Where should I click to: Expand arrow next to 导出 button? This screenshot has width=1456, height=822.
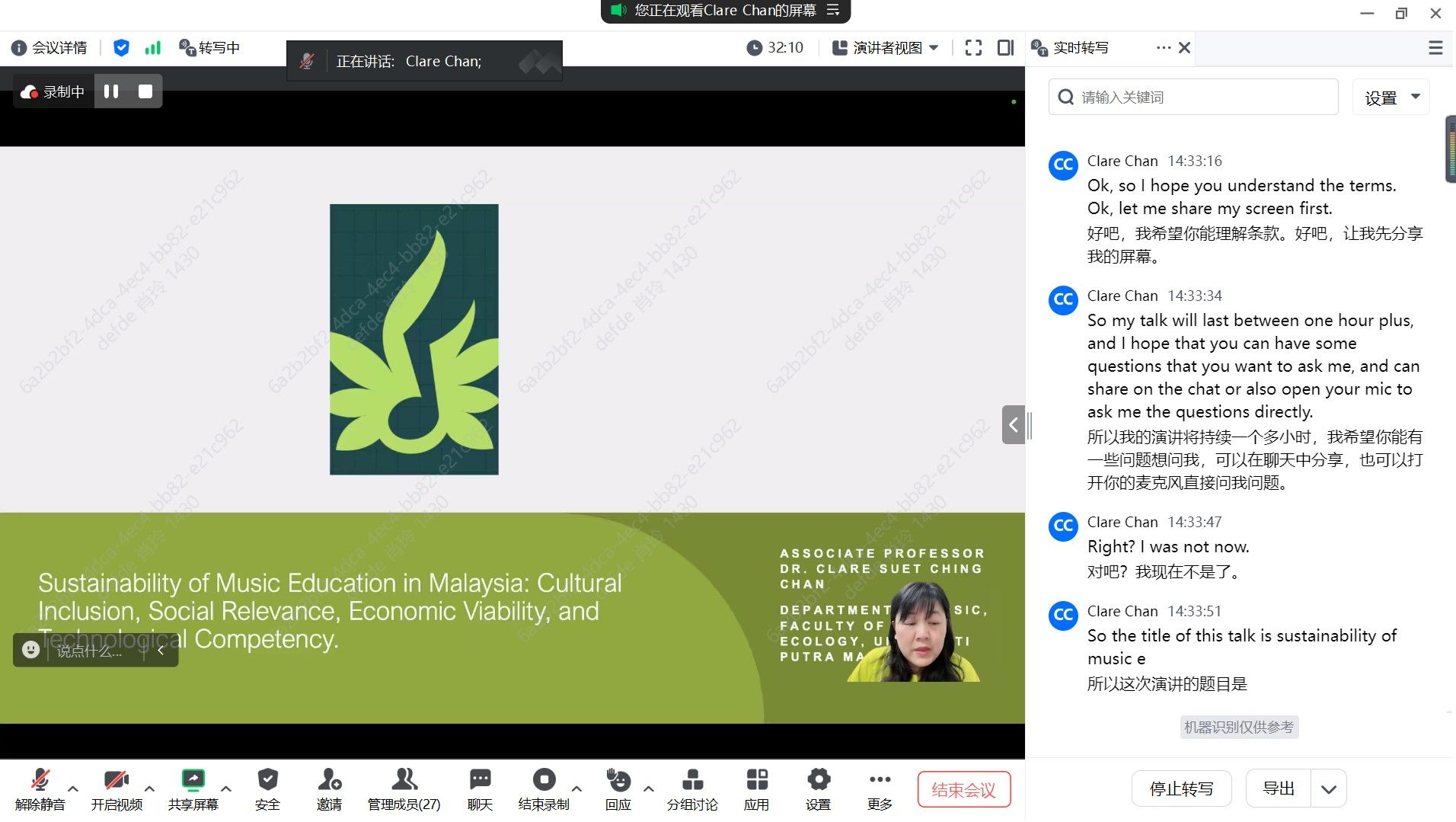coord(1329,789)
